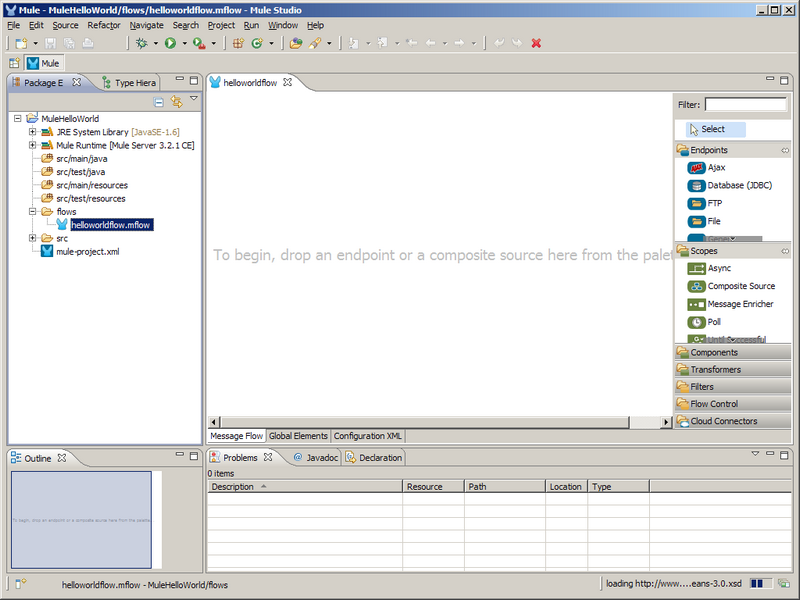Click the Ajax endpoint palette icon
The image size is (800, 600).
point(696,167)
